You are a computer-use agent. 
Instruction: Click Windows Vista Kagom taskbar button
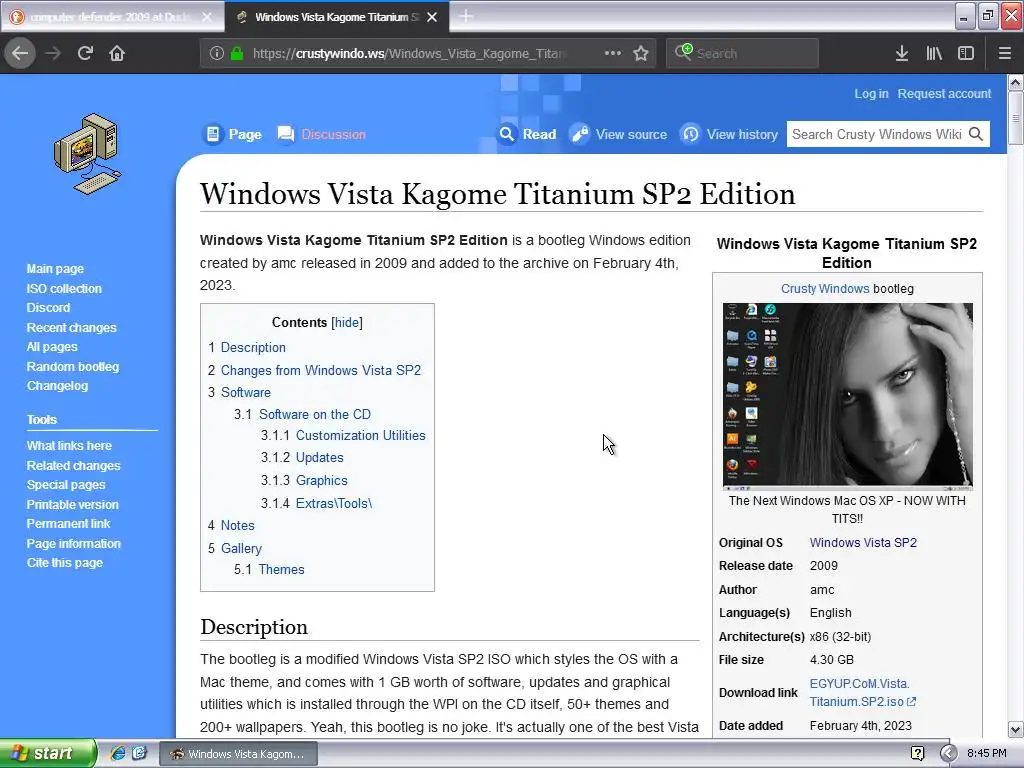[238, 754]
